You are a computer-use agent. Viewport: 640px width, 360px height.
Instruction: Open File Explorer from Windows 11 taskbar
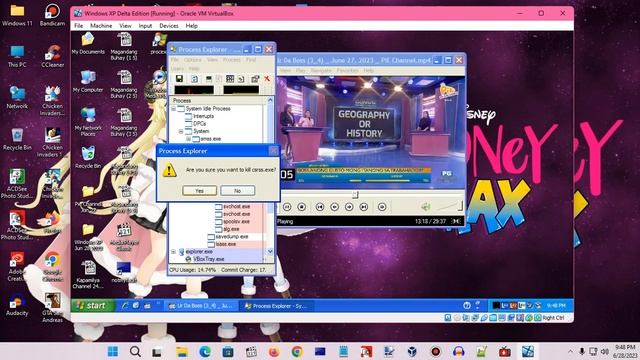(182, 351)
